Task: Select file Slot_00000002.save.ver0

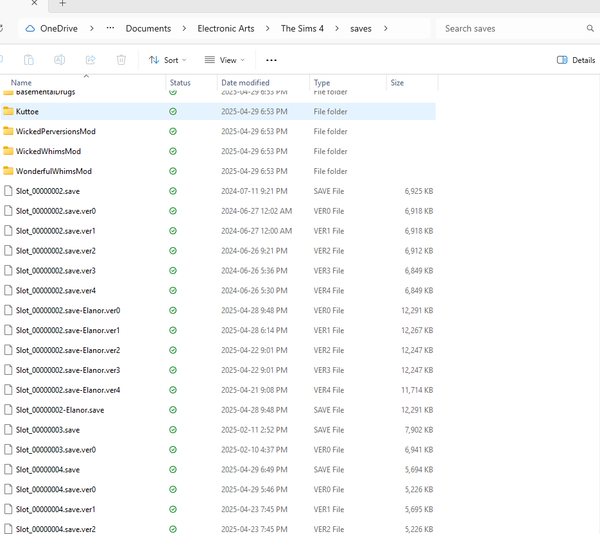Action: click(x=56, y=211)
